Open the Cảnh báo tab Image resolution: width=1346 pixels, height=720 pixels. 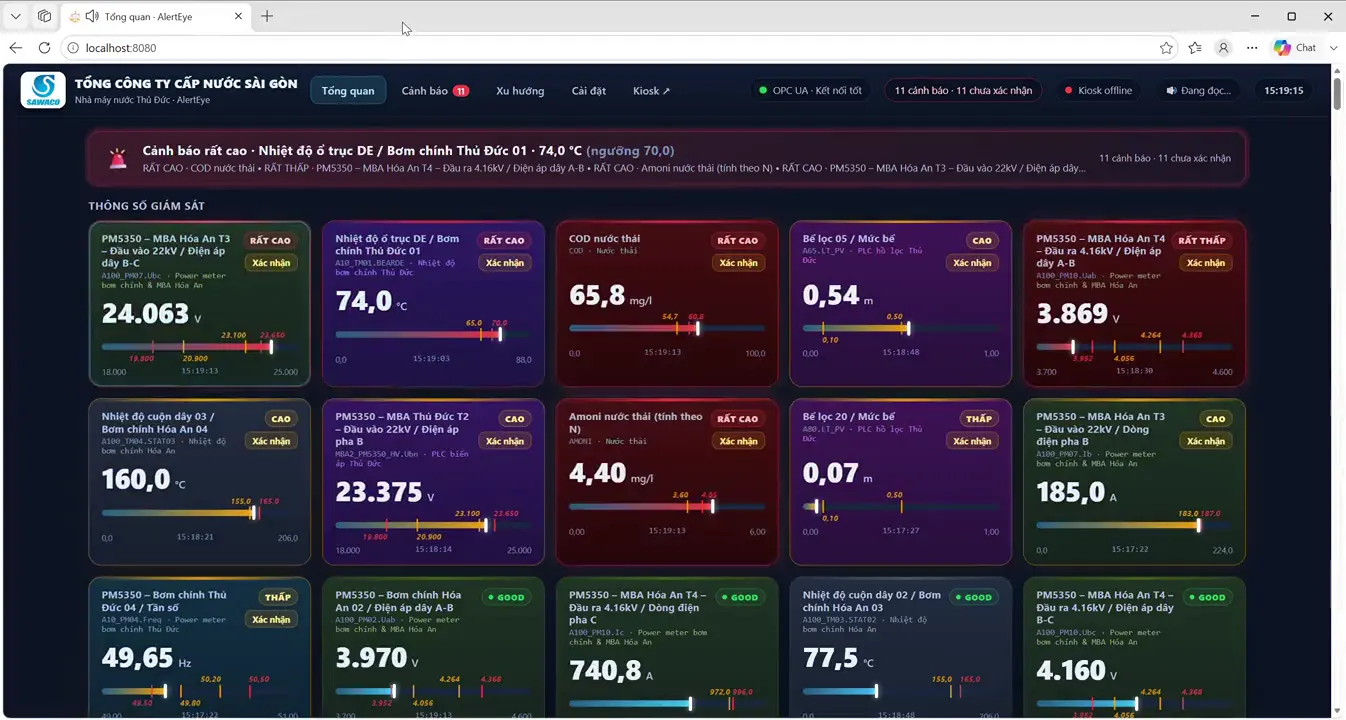[x=435, y=91]
